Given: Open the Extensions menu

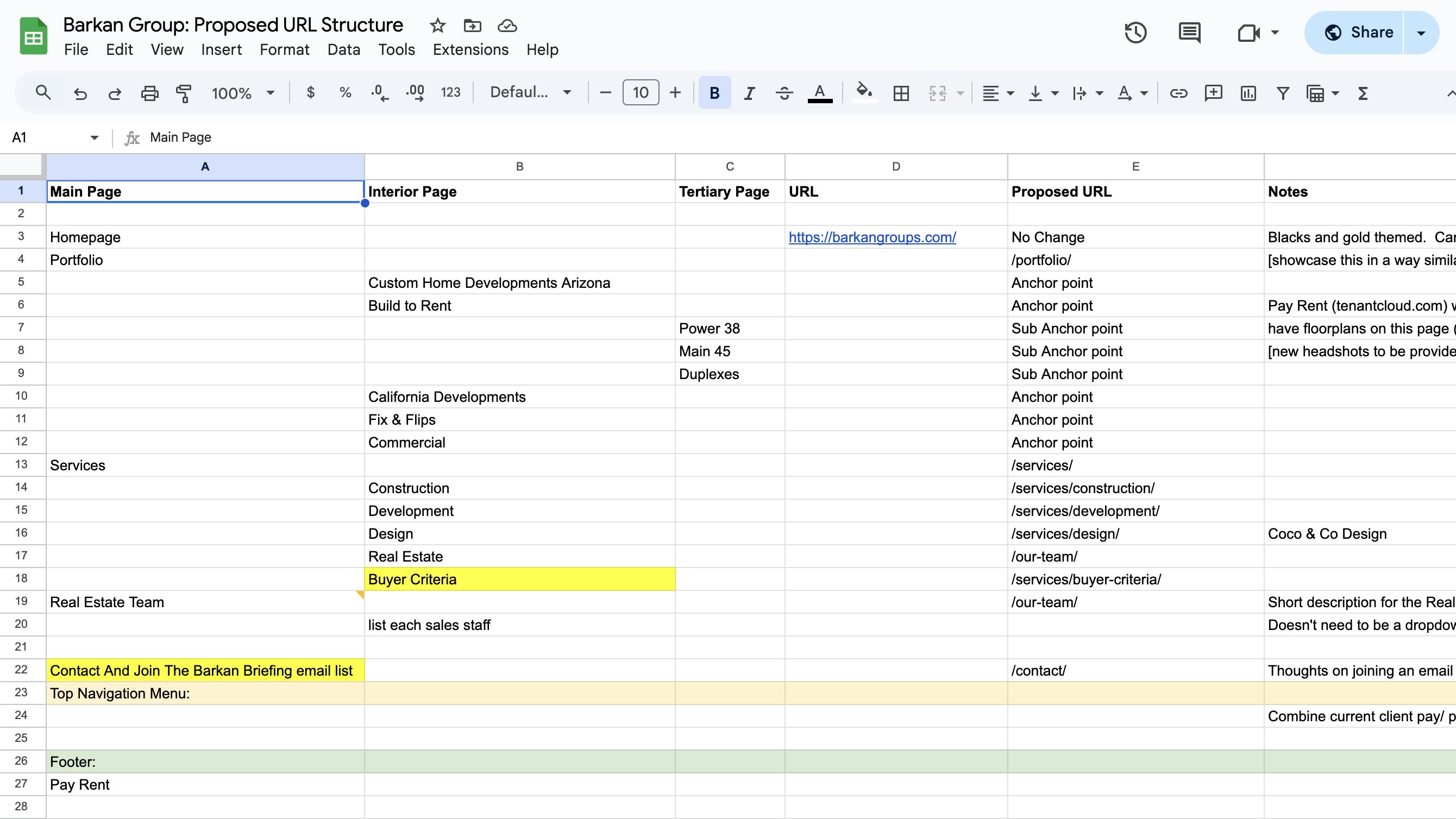Looking at the screenshot, I should coord(470,50).
